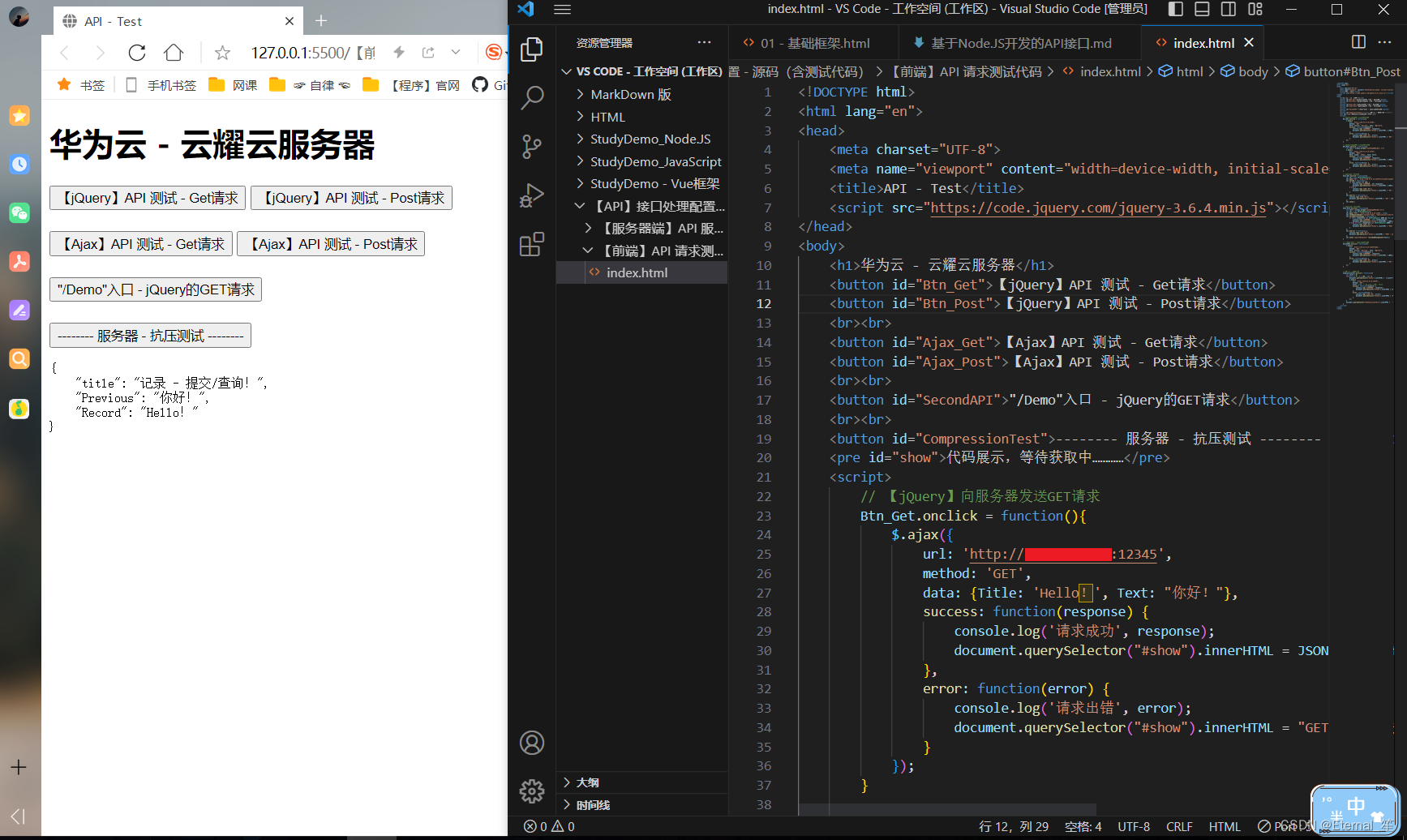Viewport: 1407px width, 840px height.
Task: Open the Source Control view icon
Action: pyautogui.click(x=532, y=147)
